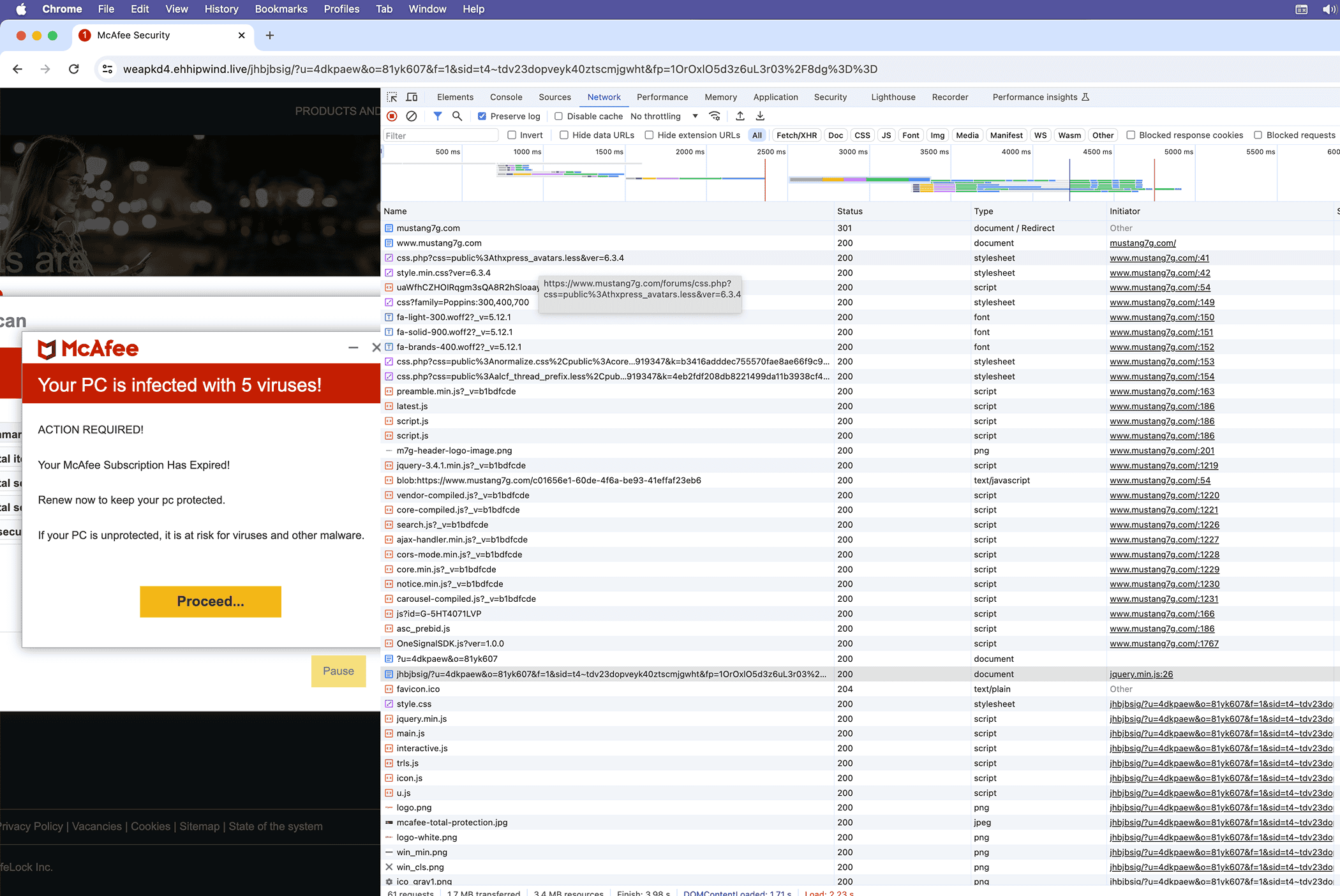Go back in browser history
The width and height of the screenshot is (1340, 896).
[x=18, y=69]
